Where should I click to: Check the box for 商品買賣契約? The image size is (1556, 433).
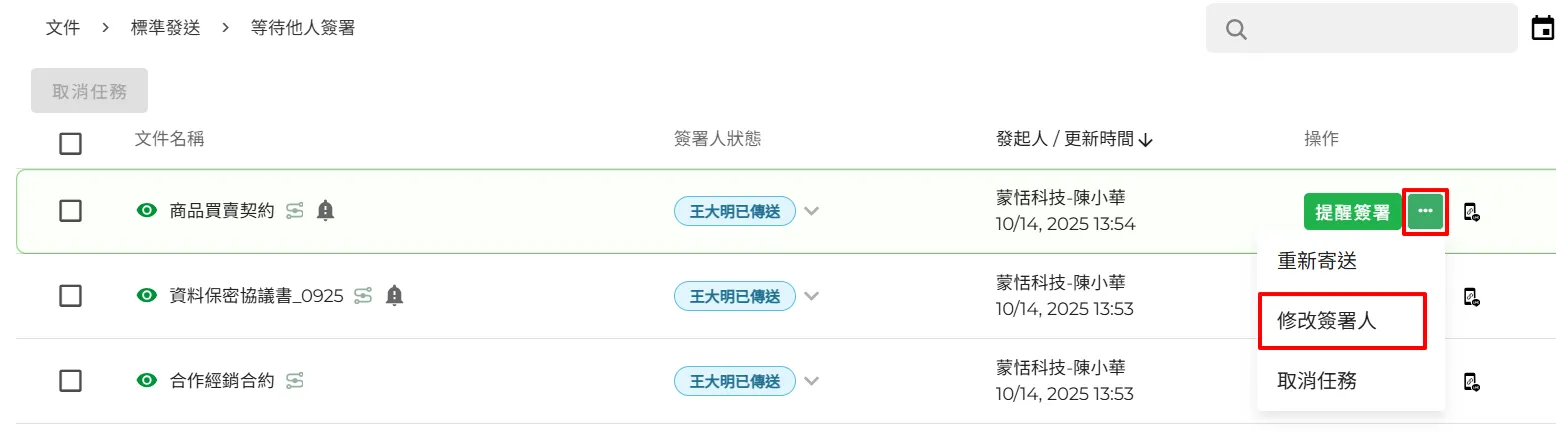point(70,211)
